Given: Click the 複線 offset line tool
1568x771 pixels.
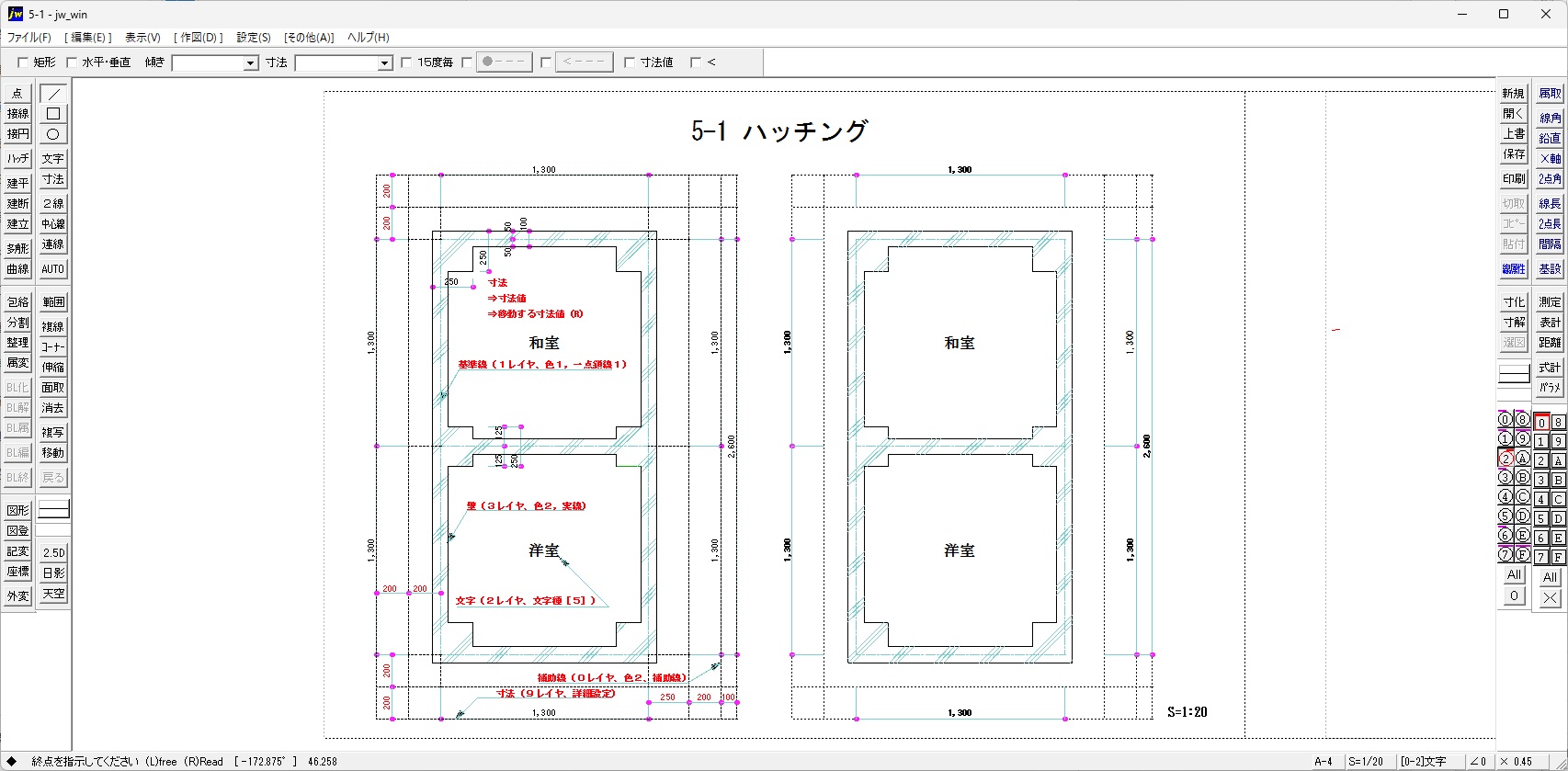Looking at the screenshot, I should click(53, 326).
